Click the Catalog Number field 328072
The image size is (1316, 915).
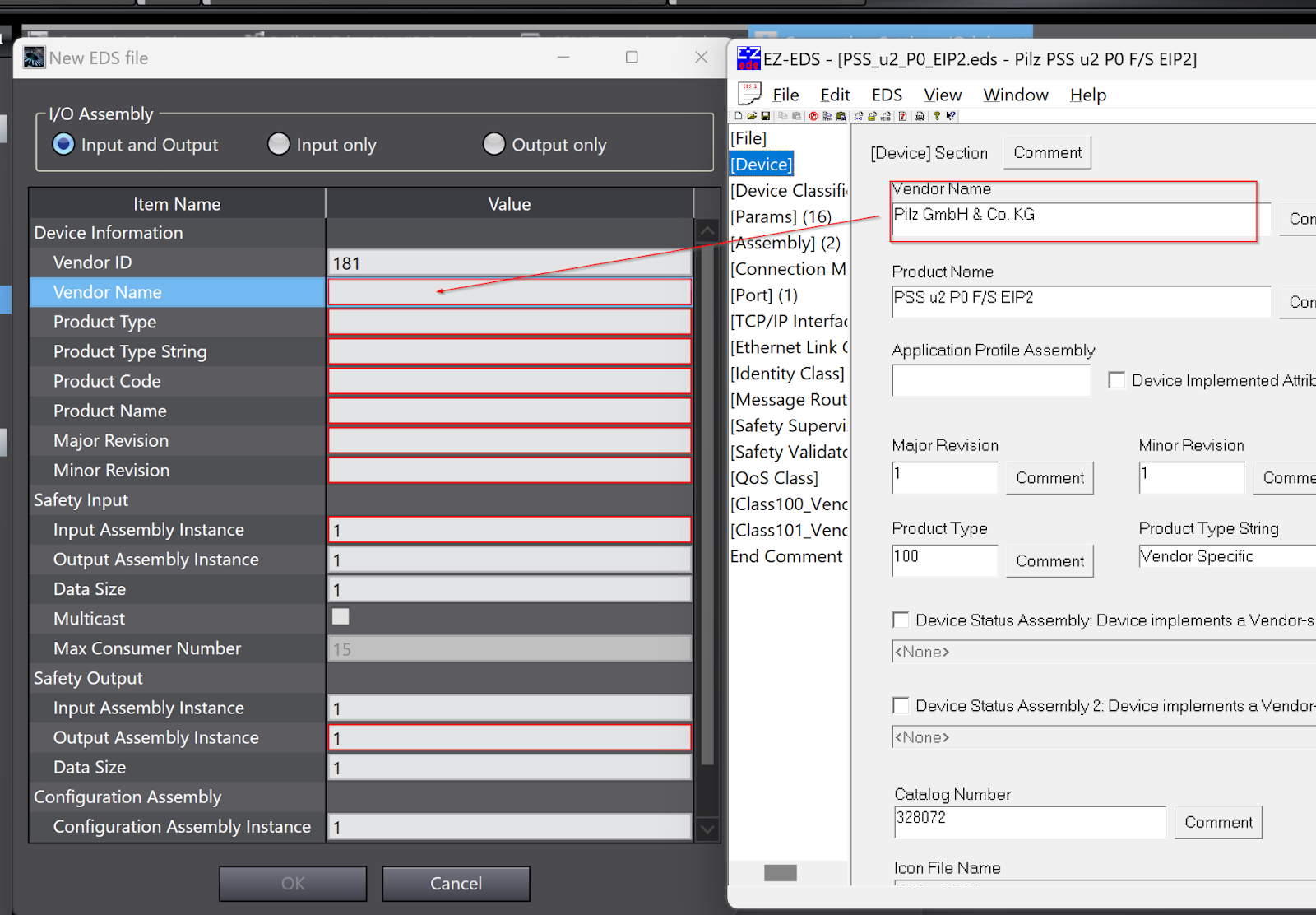pyautogui.click(x=1030, y=822)
